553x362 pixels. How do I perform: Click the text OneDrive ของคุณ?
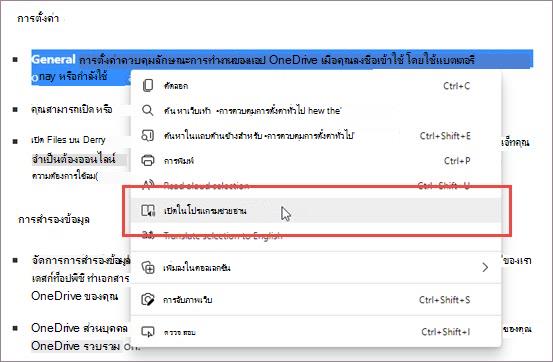point(74,296)
